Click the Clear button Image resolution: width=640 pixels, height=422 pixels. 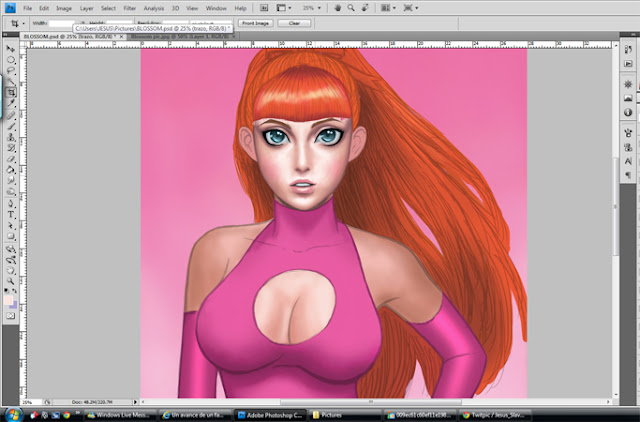[294, 23]
